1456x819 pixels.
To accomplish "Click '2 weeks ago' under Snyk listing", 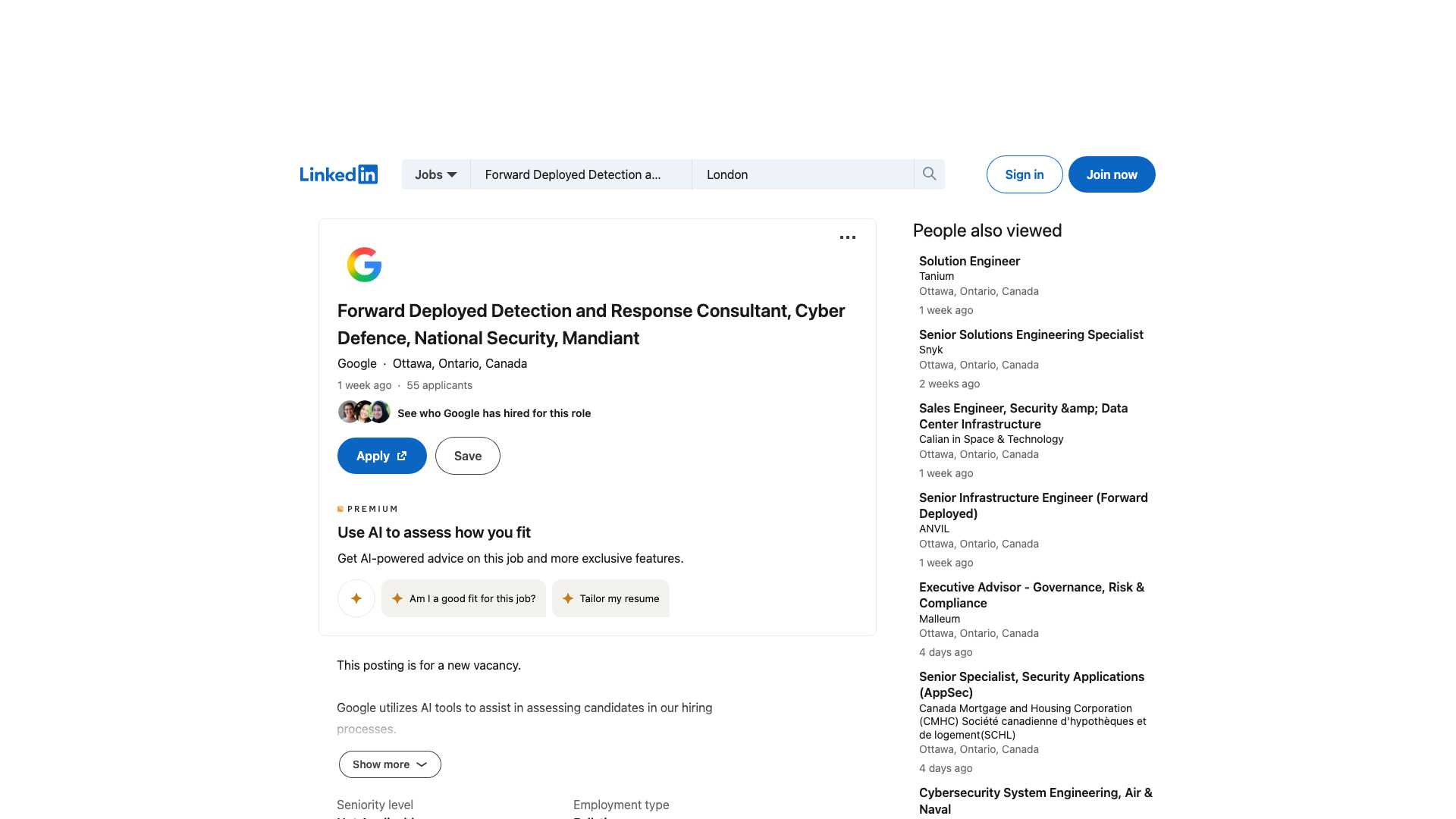I will 949,384.
